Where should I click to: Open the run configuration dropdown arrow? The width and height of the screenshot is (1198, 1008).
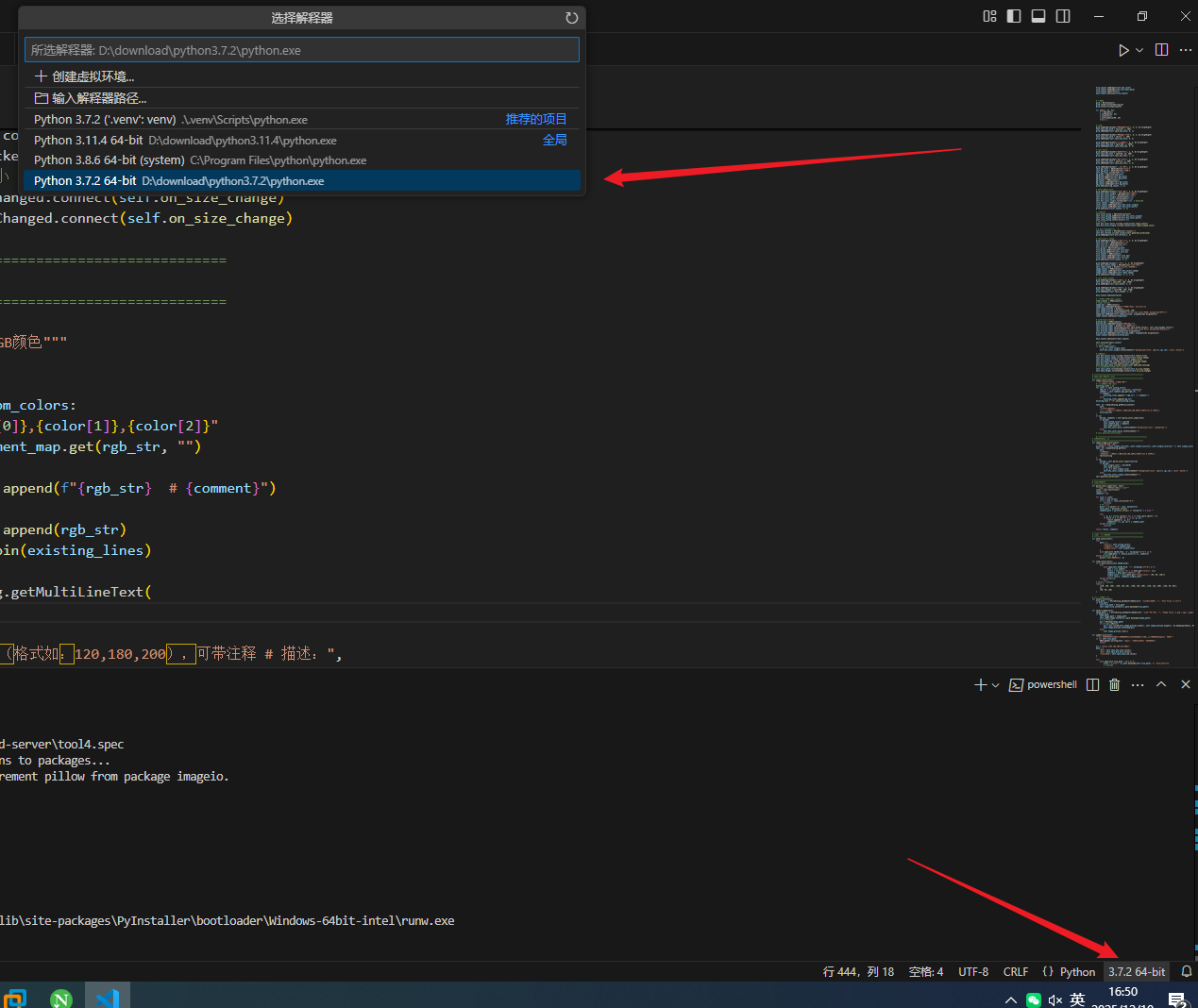1138,50
